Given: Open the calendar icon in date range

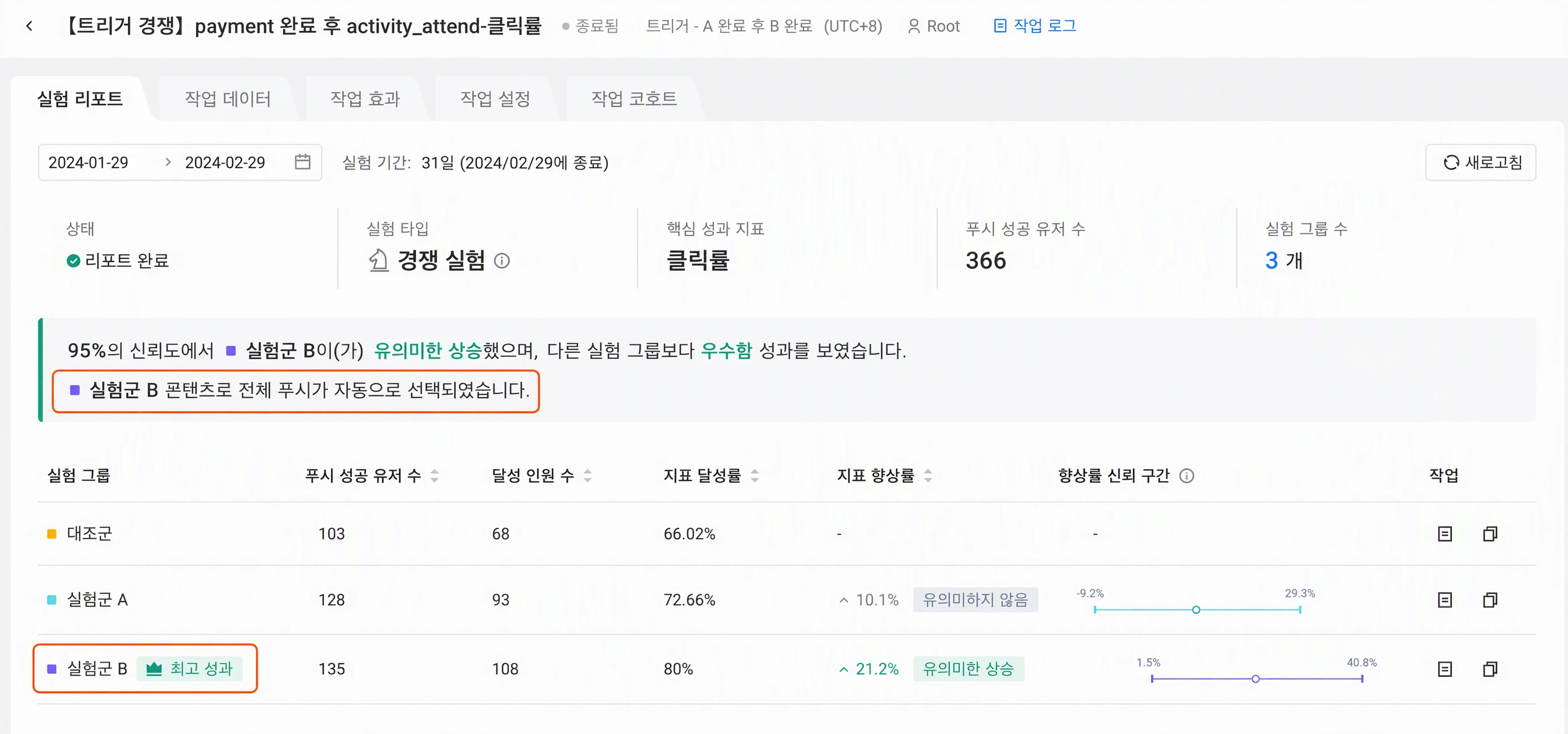Looking at the screenshot, I should tap(303, 162).
